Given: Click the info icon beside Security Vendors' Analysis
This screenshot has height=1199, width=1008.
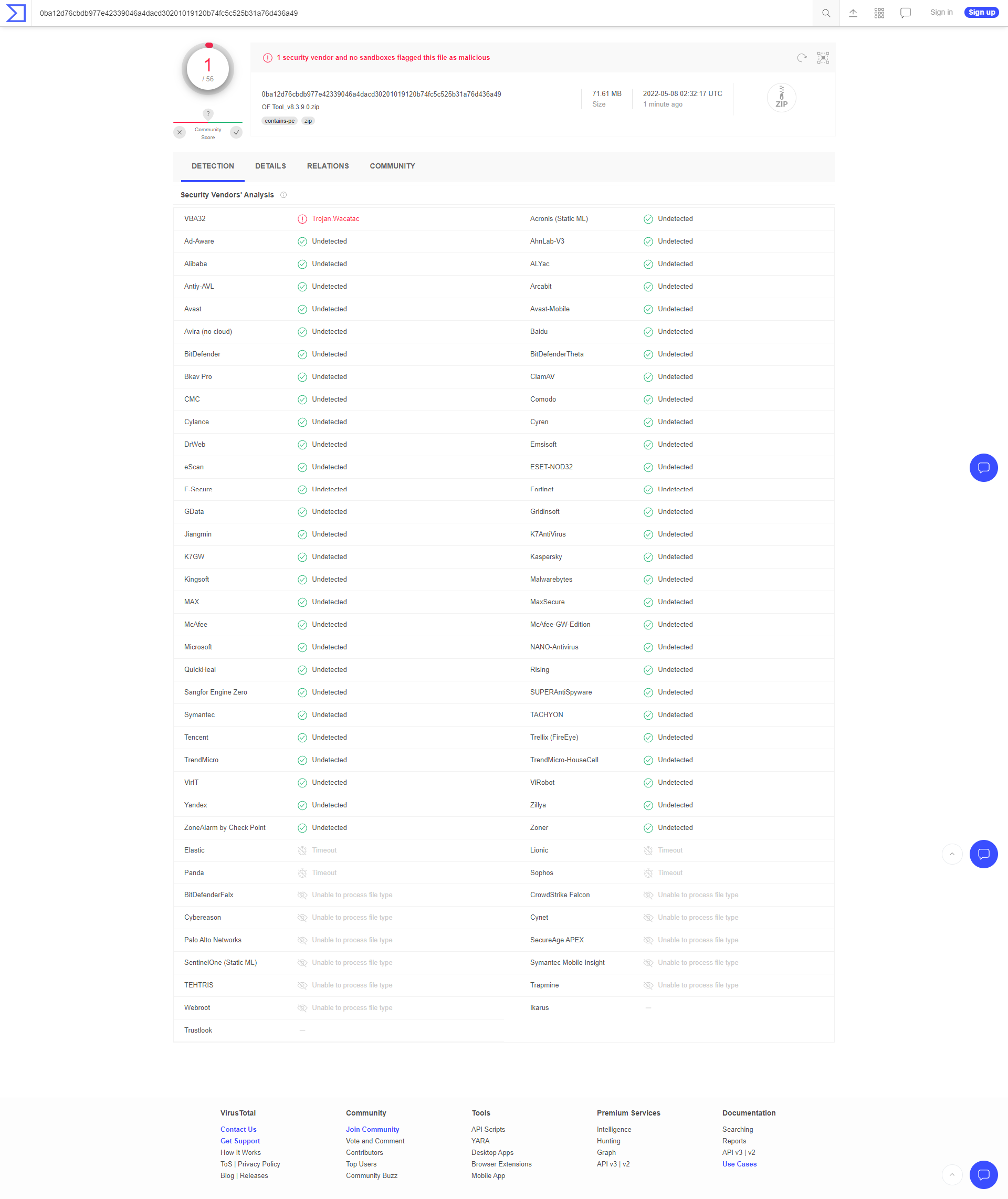Looking at the screenshot, I should [283, 195].
